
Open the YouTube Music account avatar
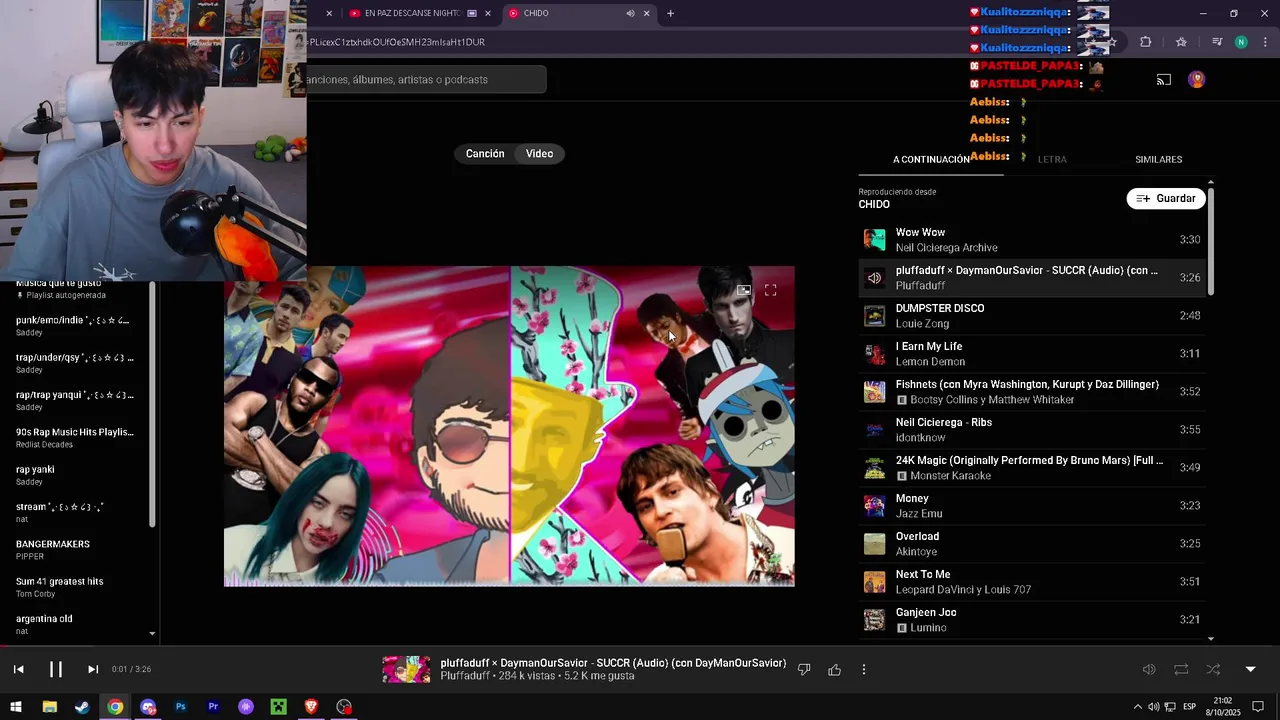point(1196,80)
